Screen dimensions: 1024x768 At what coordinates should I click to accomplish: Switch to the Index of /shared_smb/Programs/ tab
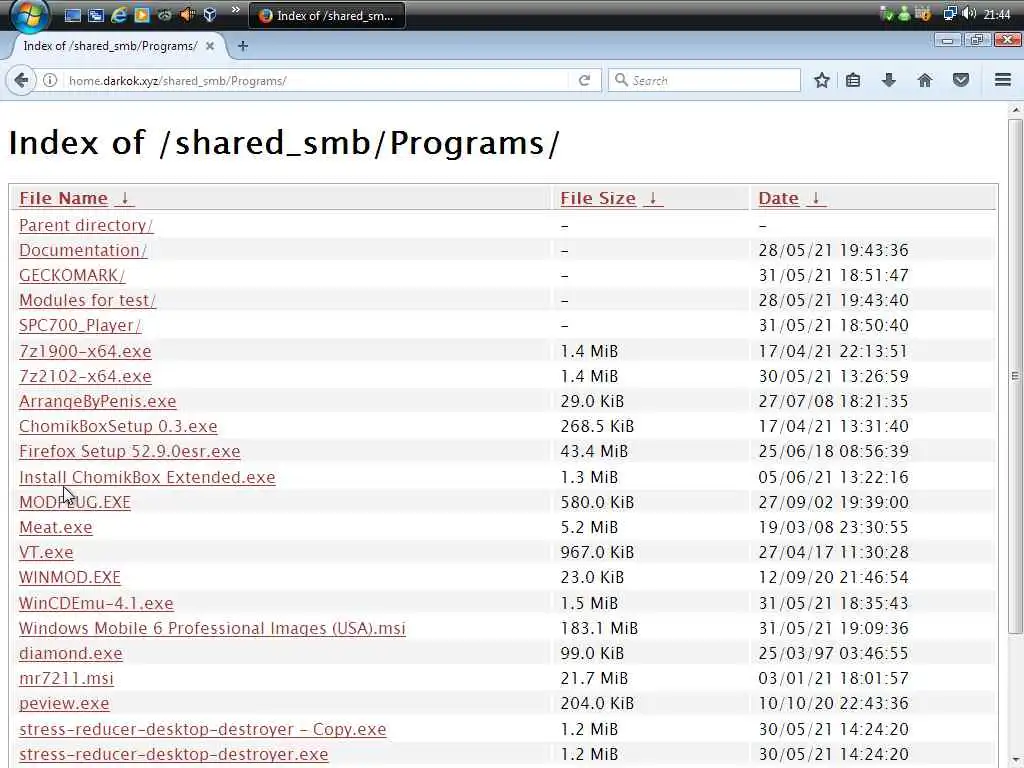(110, 46)
